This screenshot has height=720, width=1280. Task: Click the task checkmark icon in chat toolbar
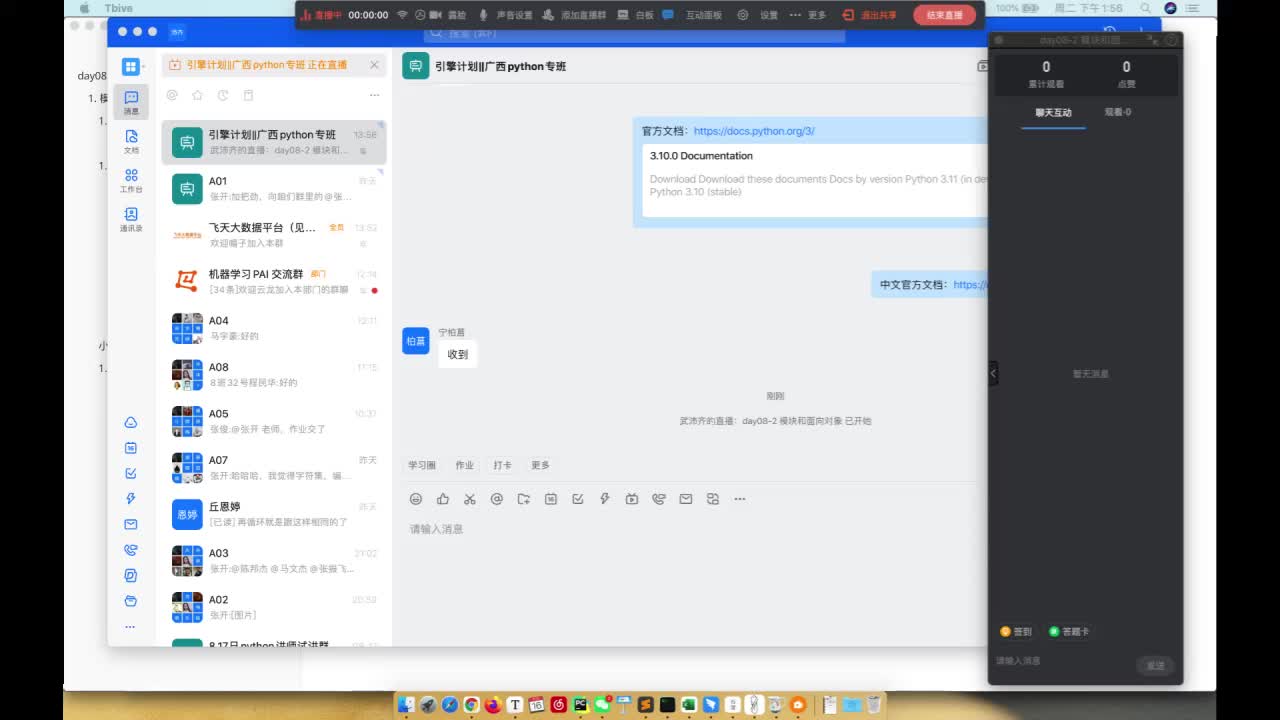[578, 499]
